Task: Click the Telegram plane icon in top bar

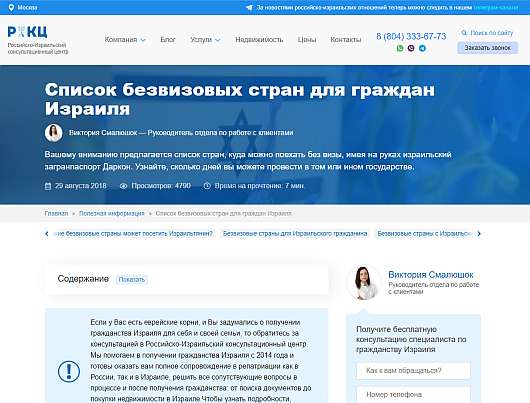Action: click(x=249, y=7)
